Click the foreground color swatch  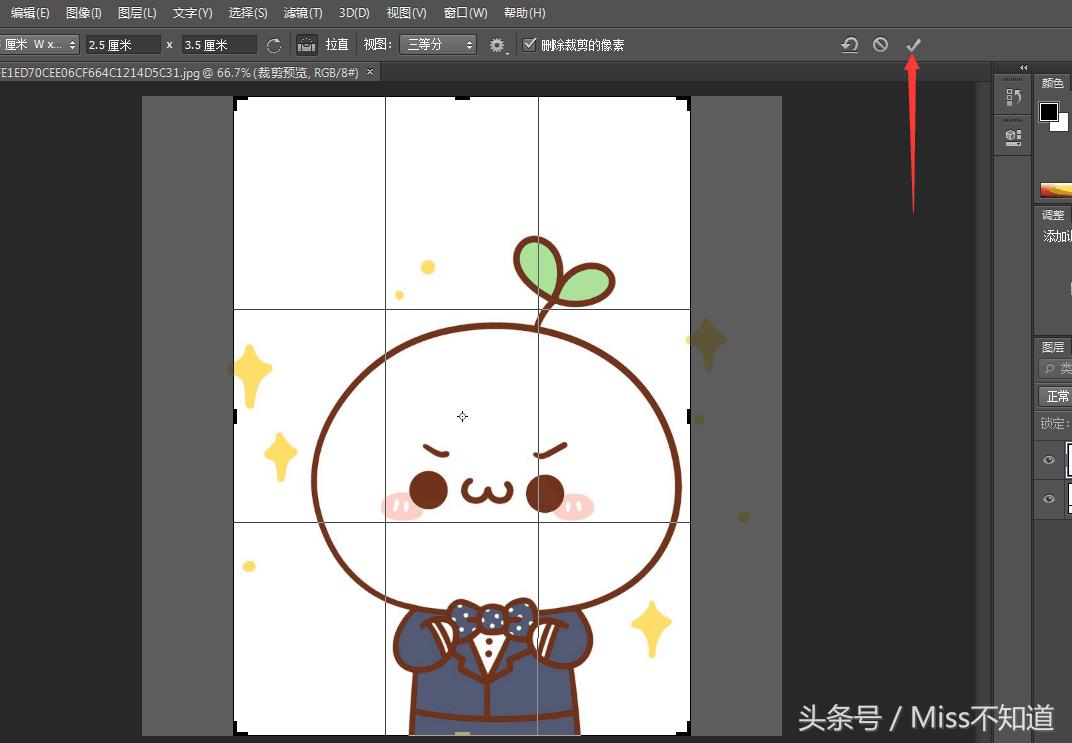(1049, 113)
